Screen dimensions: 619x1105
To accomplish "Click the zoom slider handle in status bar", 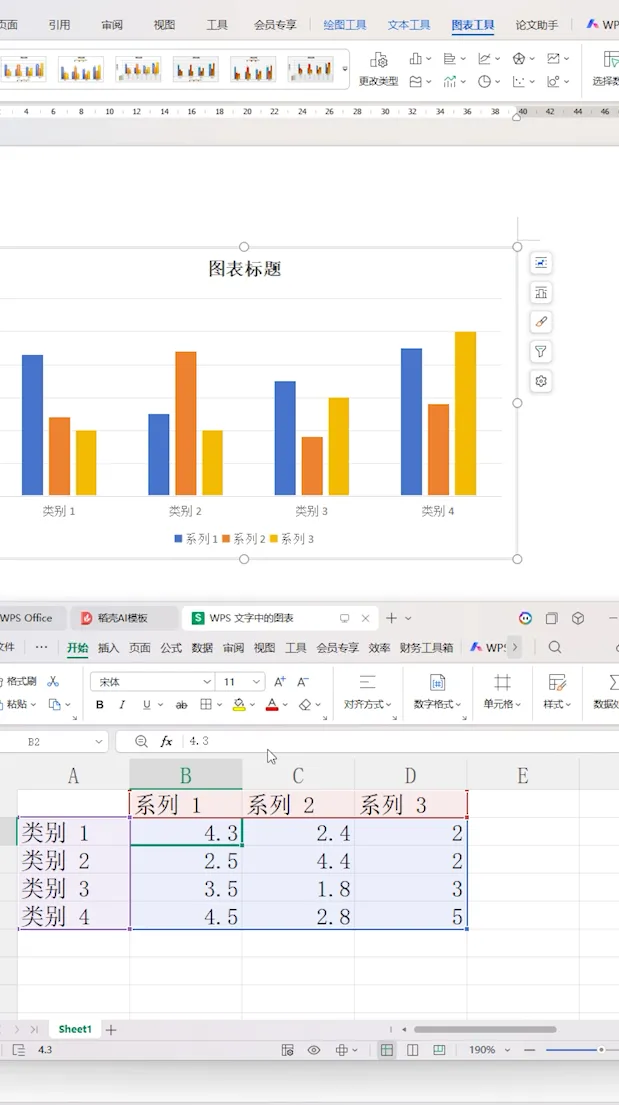I will coord(601,1050).
